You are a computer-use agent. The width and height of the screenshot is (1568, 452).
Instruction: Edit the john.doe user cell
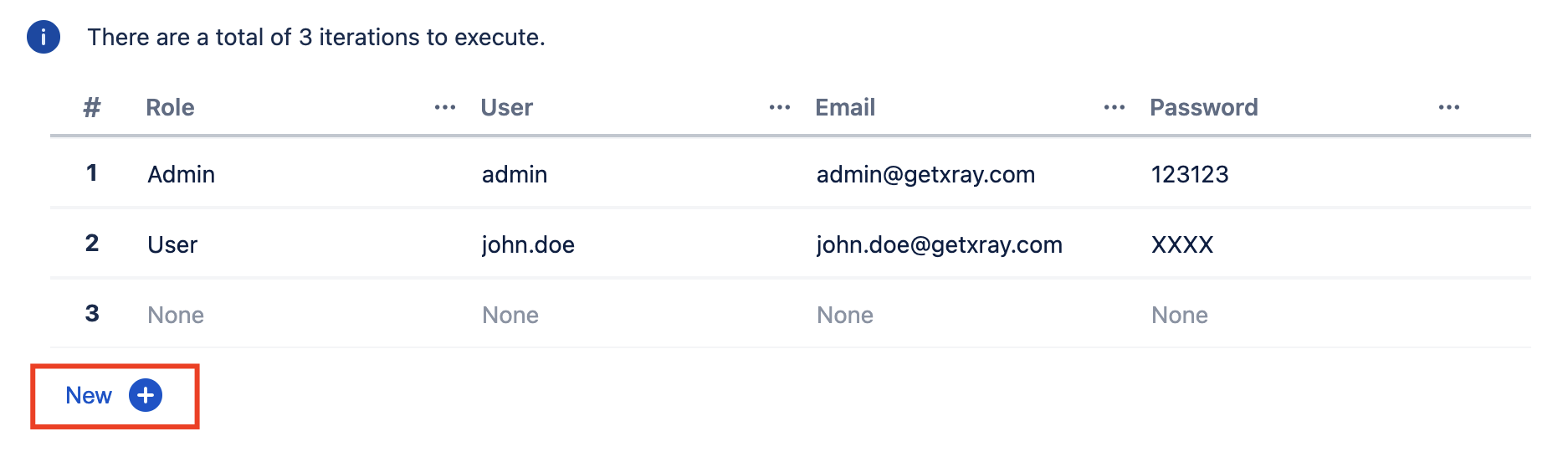[528, 244]
